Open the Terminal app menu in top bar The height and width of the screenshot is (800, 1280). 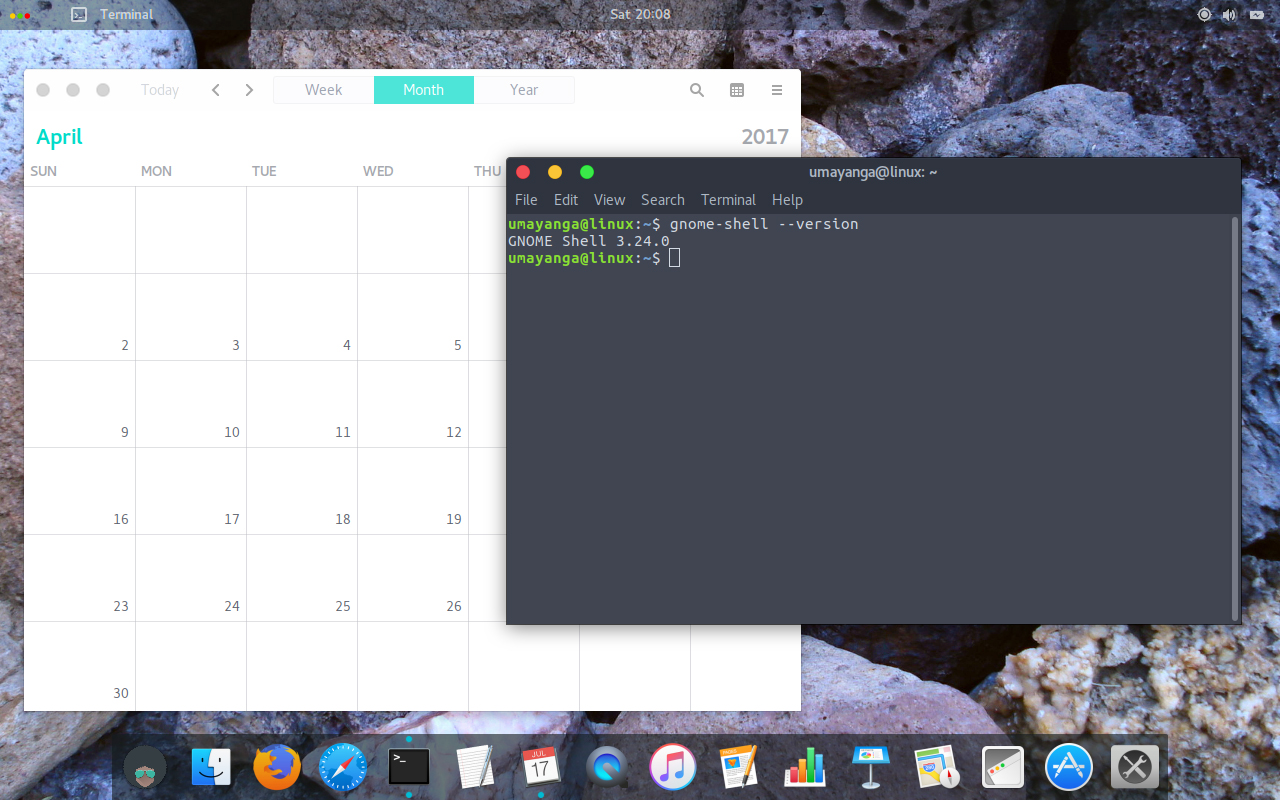(x=112, y=14)
